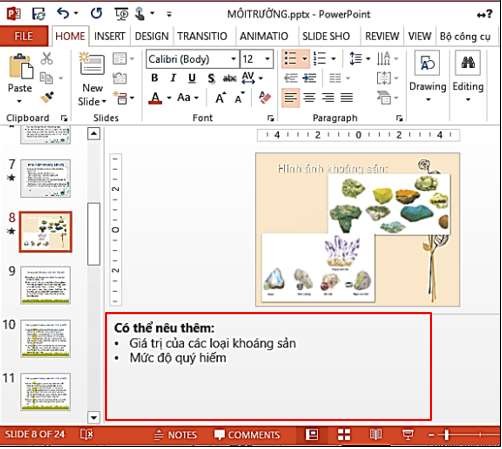Select slide 7 thumbnail
Viewport: 502px width, 449px height.
point(46,178)
